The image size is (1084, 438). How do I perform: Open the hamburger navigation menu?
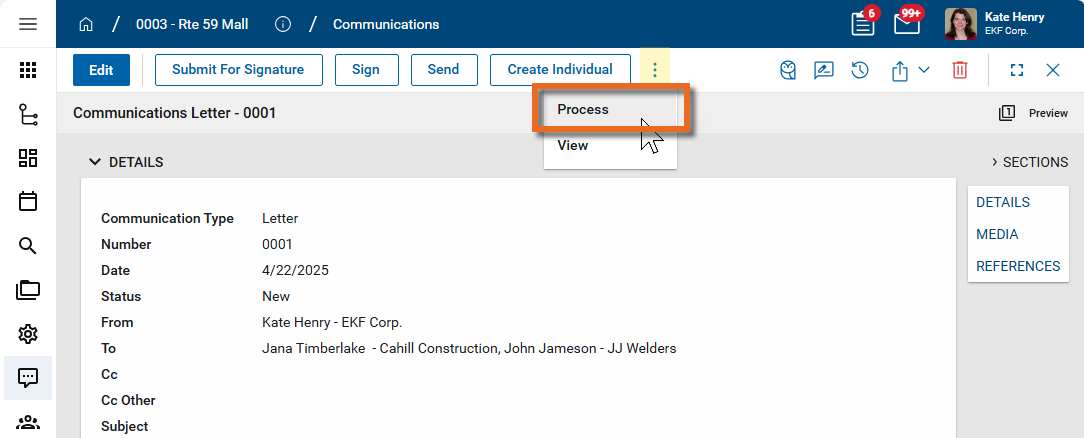coord(28,24)
